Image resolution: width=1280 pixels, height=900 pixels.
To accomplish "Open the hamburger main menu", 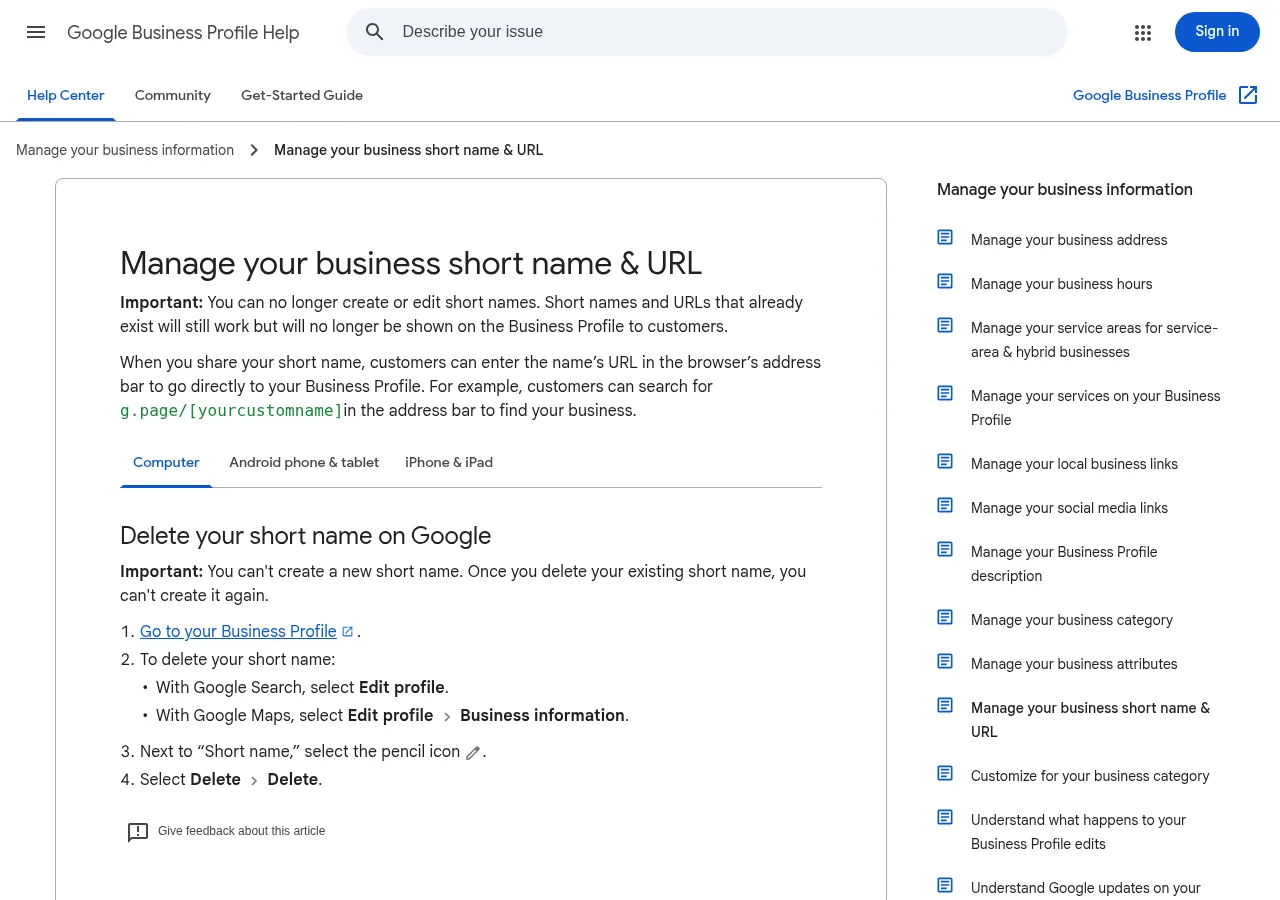I will coord(36,32).
